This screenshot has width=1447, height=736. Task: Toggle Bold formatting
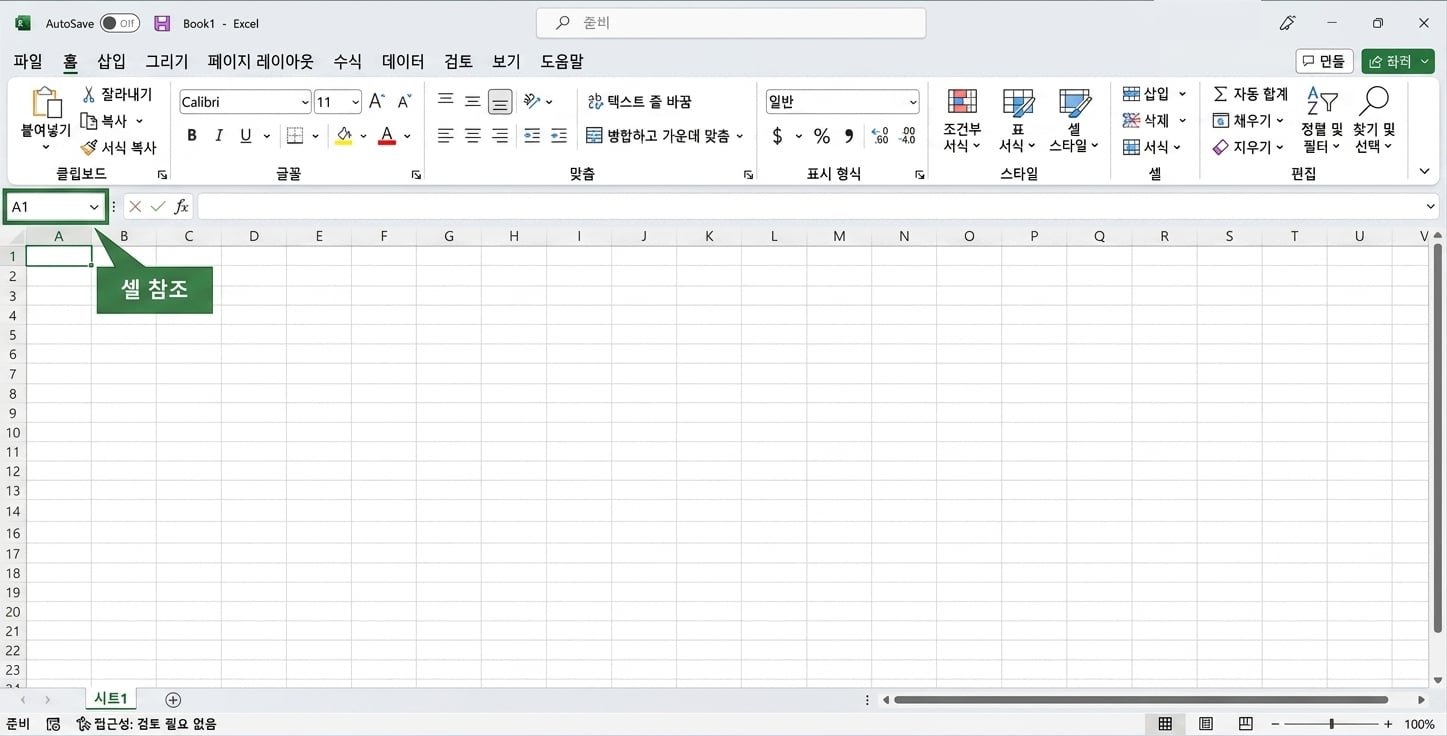pos(192,135)
